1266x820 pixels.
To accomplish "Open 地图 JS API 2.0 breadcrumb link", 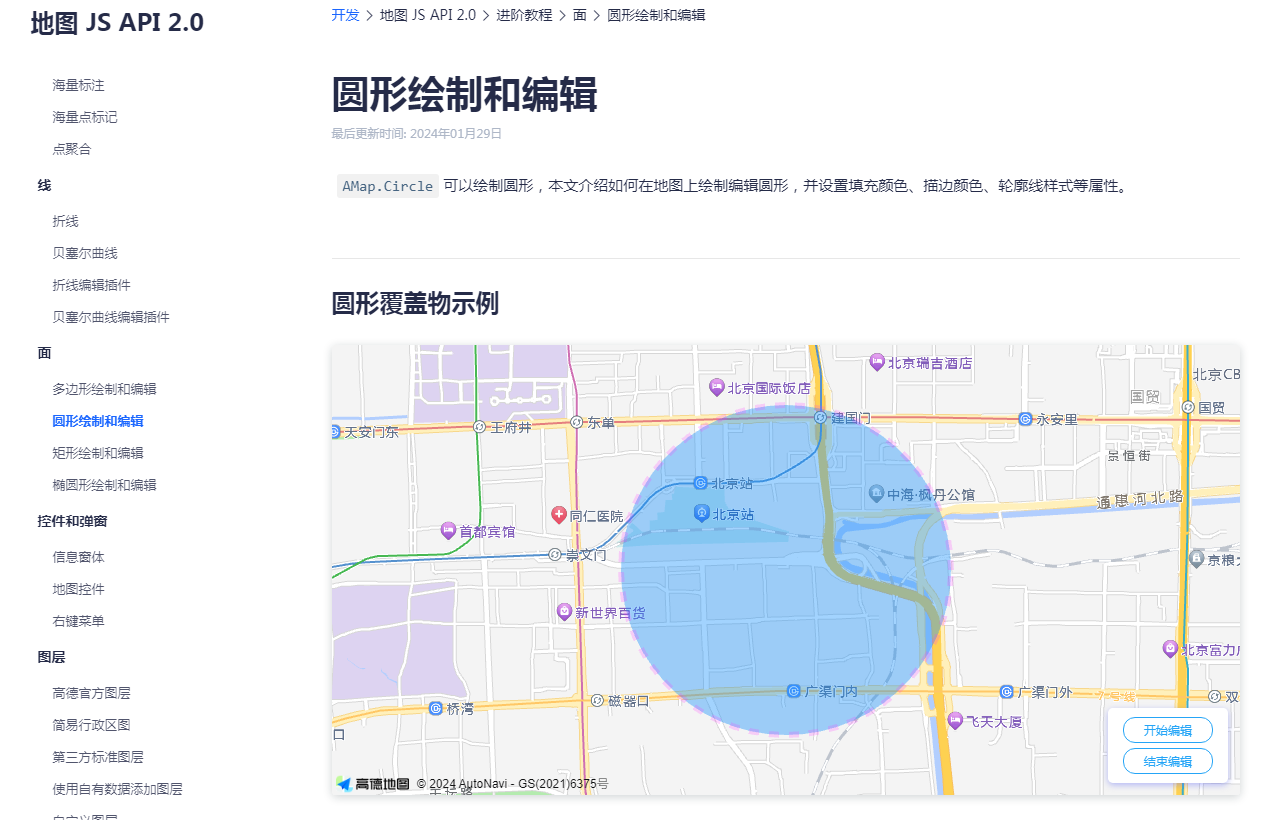I will pos(428,15).
